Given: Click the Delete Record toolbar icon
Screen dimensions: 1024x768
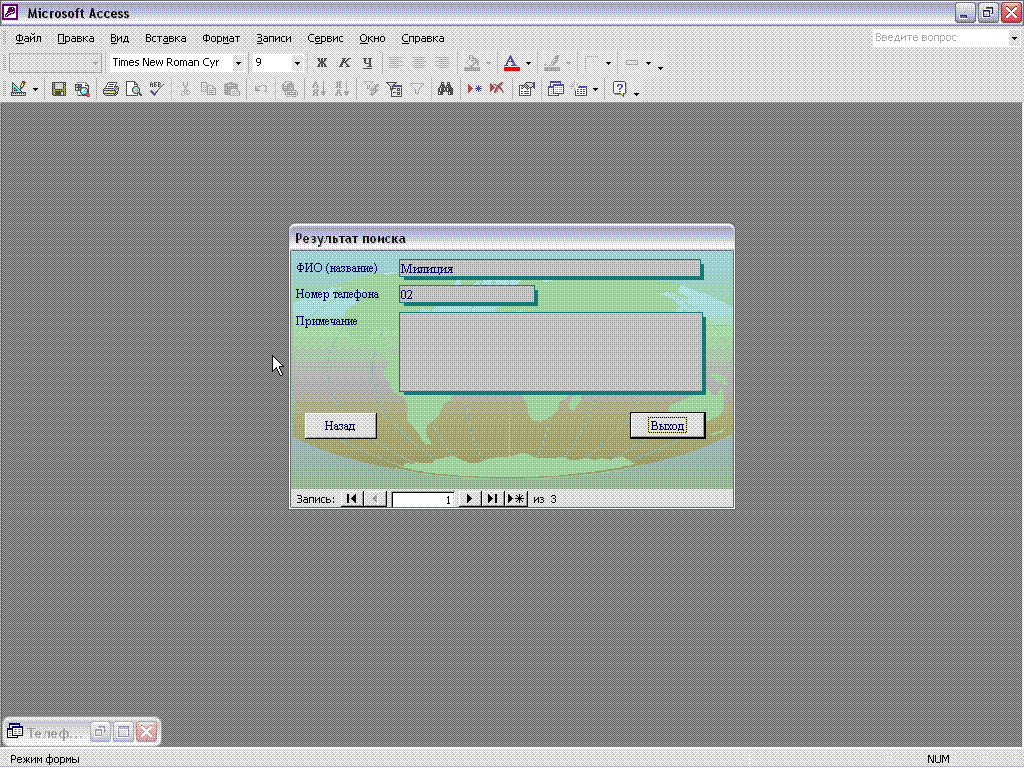Looking at the screenshot, I should [497, 89].
